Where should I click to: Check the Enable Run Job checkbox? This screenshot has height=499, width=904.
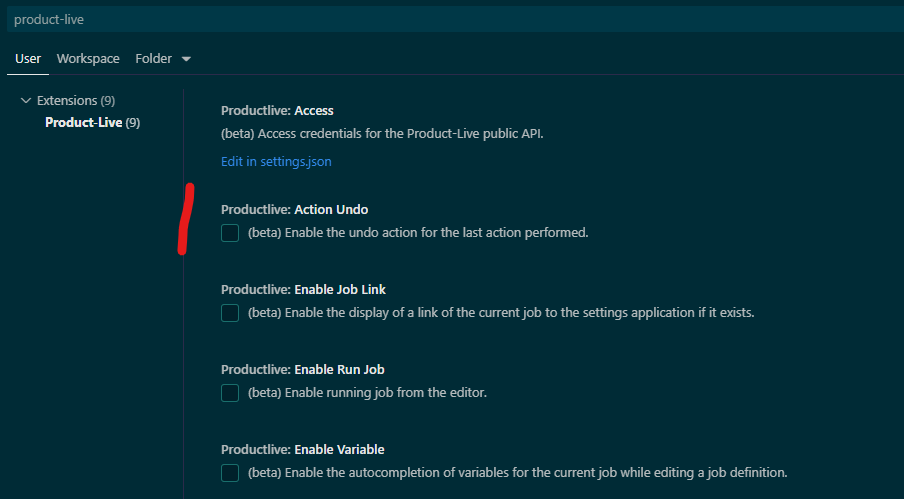click(230, 393)
